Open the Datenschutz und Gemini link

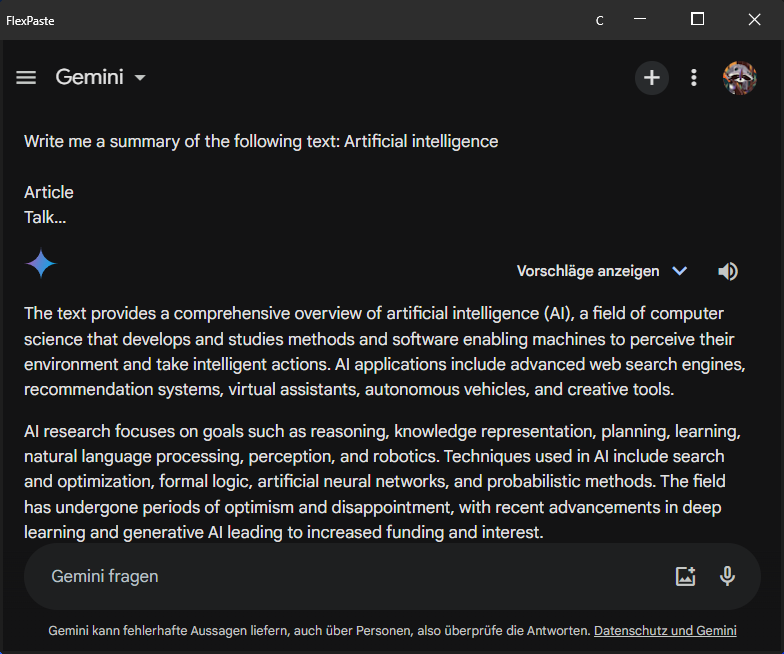(x=665, y=631)
